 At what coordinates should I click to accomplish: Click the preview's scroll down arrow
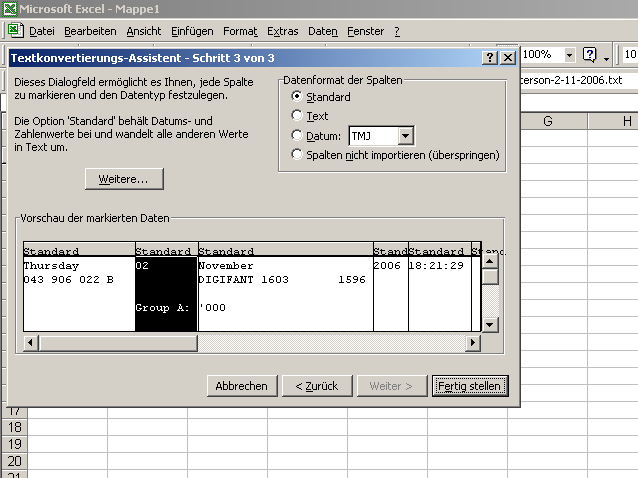click(489, 325)
